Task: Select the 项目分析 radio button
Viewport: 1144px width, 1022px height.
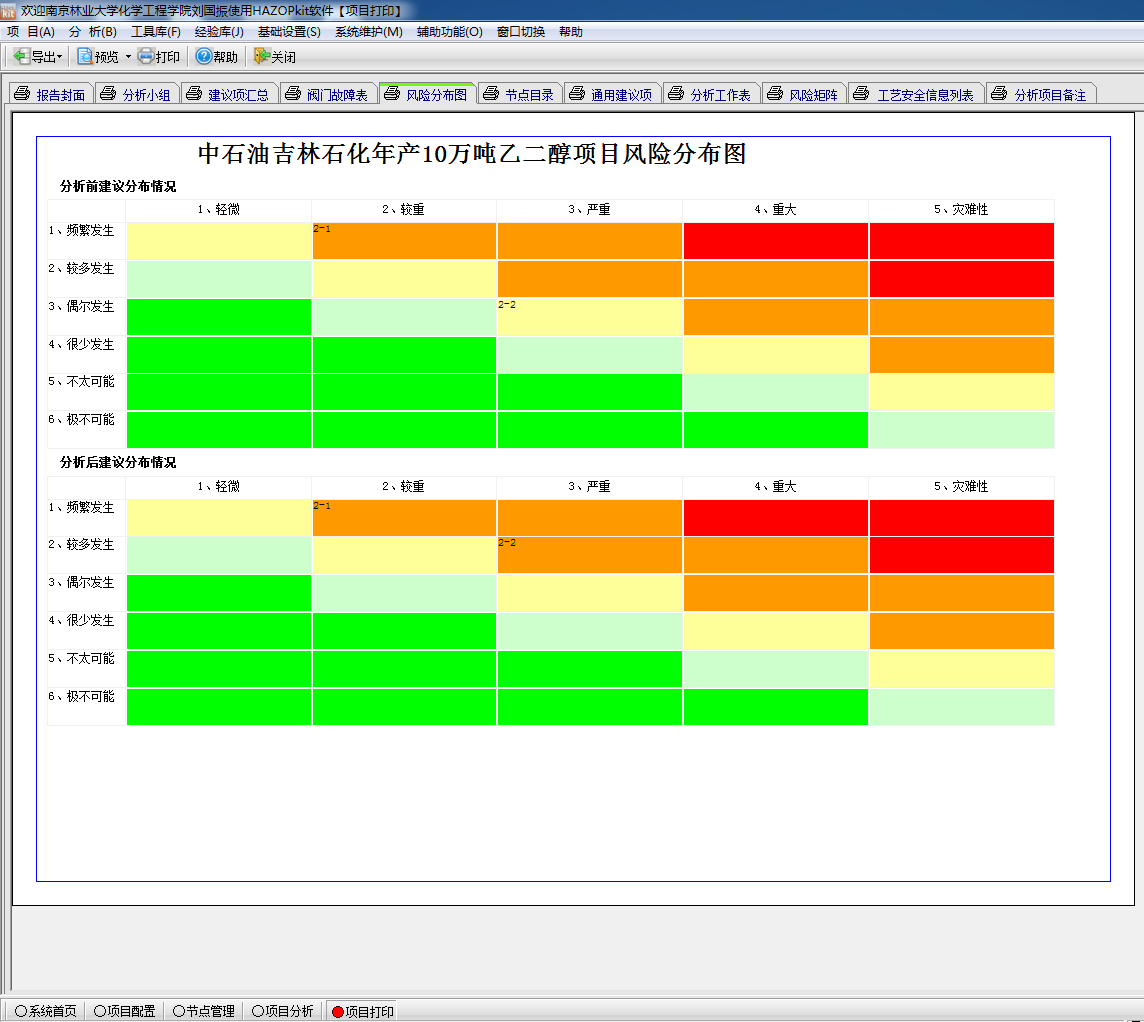Action: (258, 1011)
